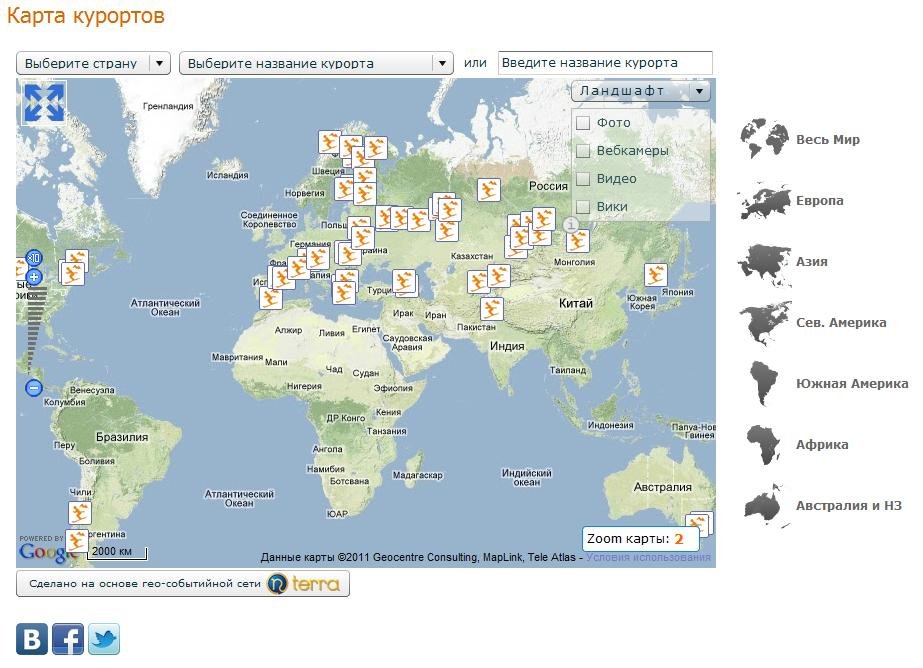
Task: Select the Сев. Америка continent icon
Action: pyautogui.click(x=764, y=323)
